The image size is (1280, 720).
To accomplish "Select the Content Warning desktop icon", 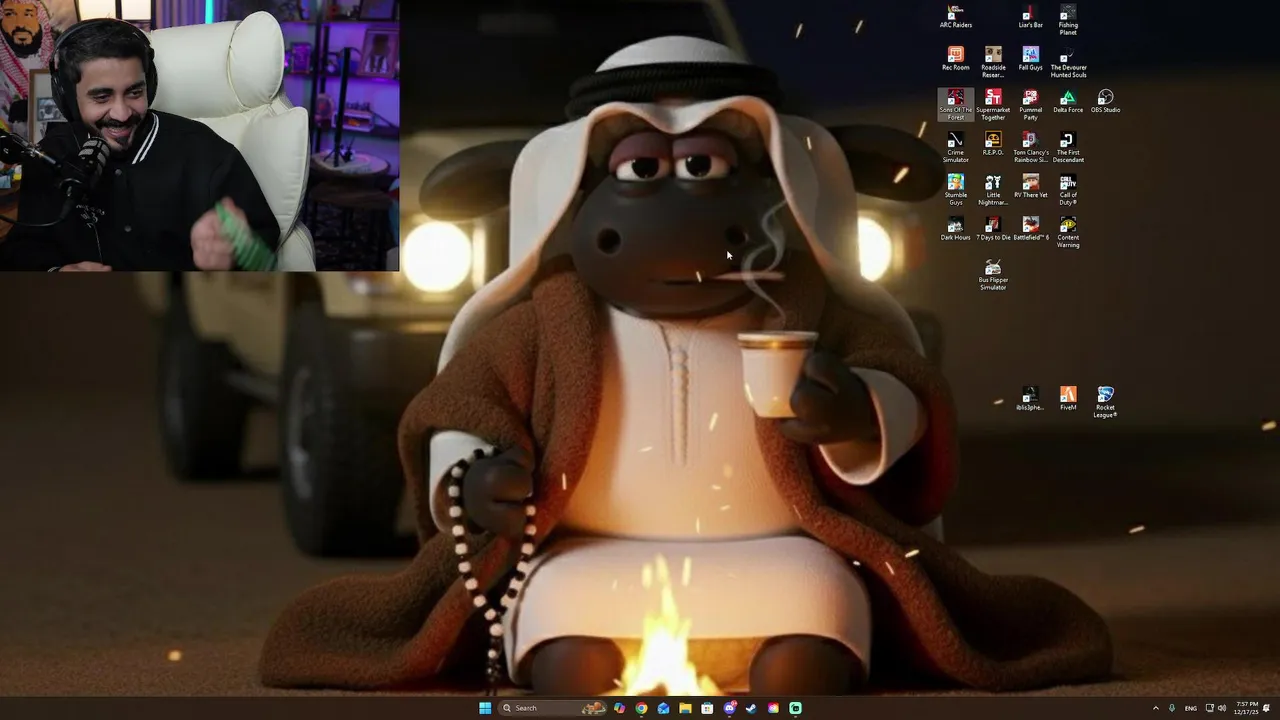I will tap(1068, 233).
